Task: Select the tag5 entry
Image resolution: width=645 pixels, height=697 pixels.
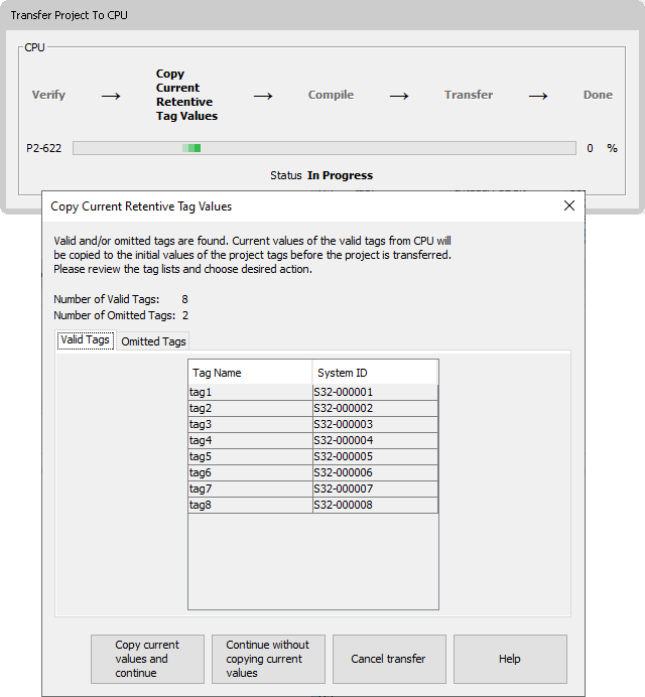Action: (x=249, y=457)
